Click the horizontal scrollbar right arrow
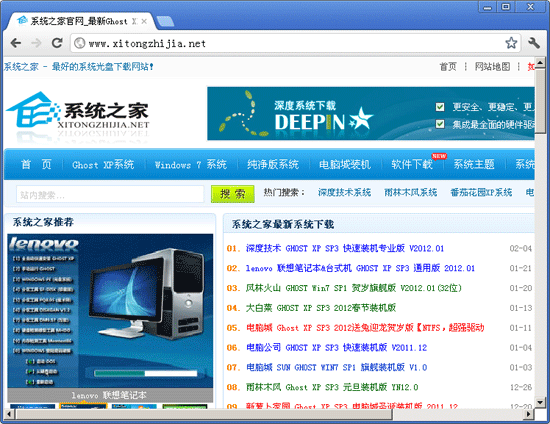Screen dimensions: 550x424 click(529, 414)
